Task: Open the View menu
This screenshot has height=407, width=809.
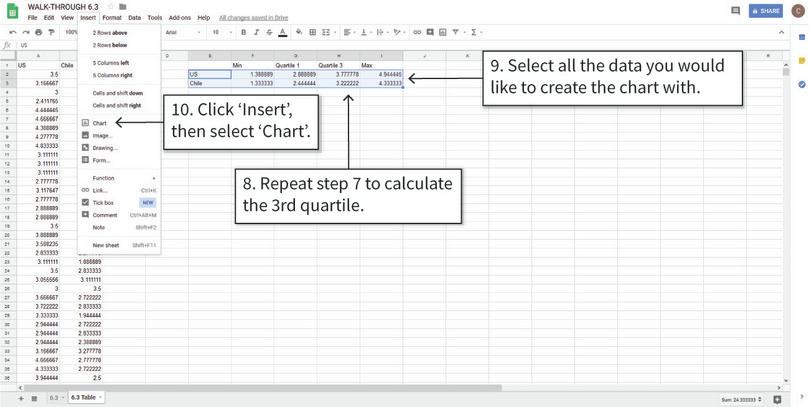Action: [67, 18]
